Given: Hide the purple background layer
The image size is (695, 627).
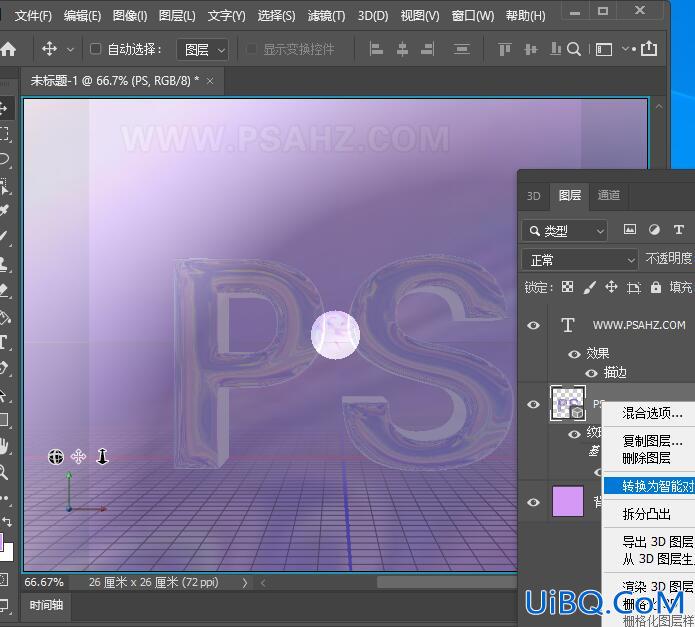Looking at the screenshot, I should click(x=534, y=502).
